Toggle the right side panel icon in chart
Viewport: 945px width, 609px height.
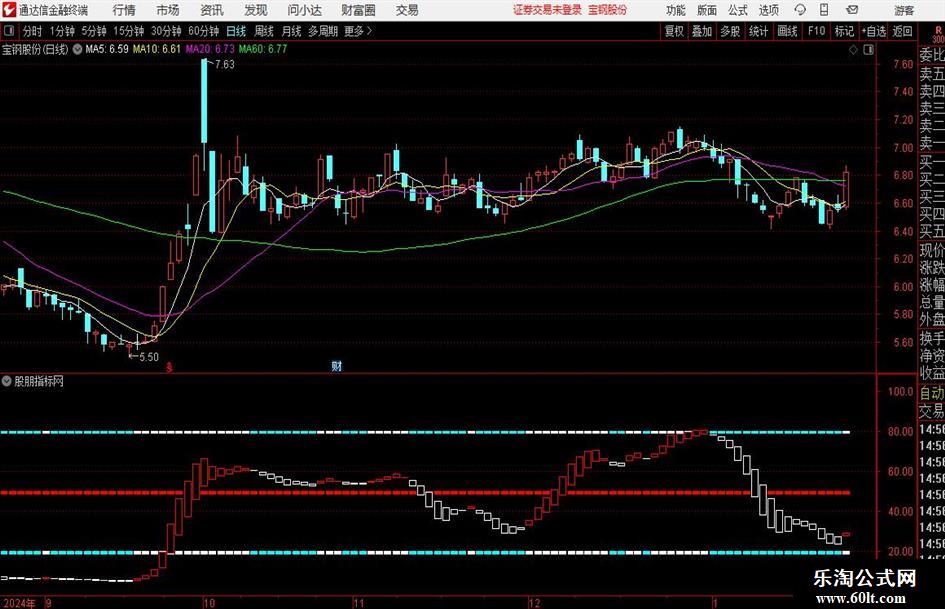point(868,50)
